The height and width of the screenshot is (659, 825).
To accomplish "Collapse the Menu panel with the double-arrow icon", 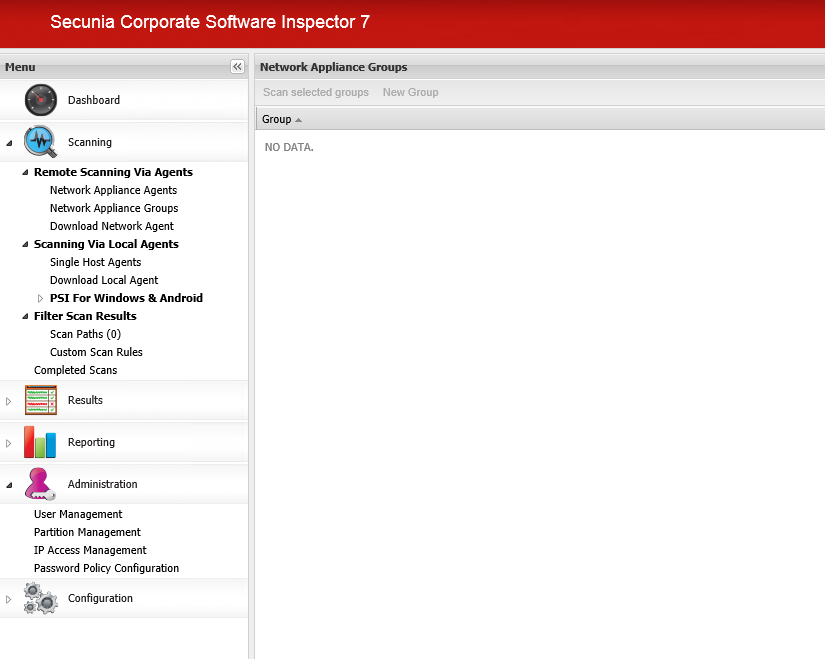I will 237,66.
